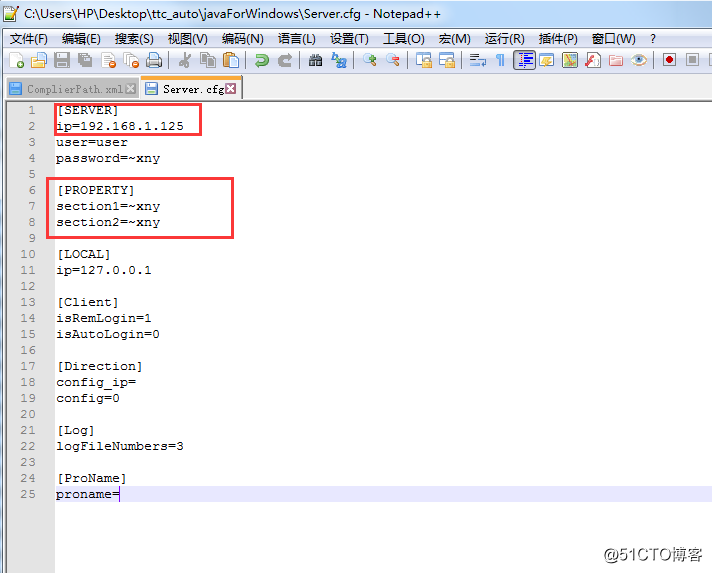Click line number 17 in the margin

[28, 366]
